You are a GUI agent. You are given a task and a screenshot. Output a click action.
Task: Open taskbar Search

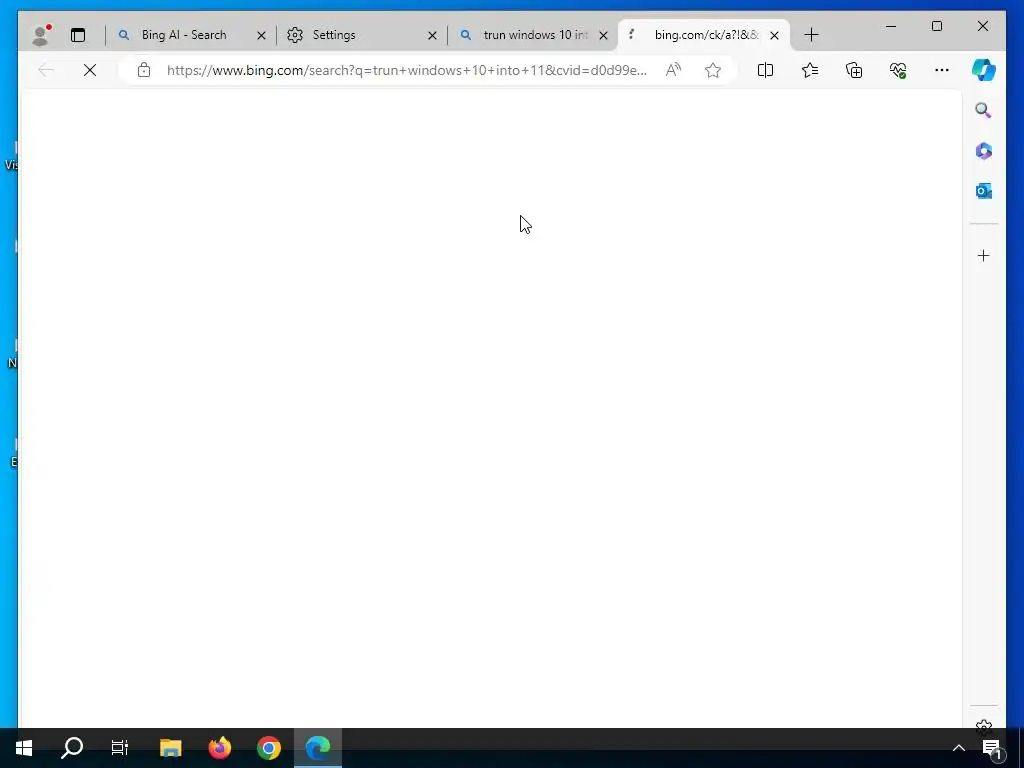(72, 748)
